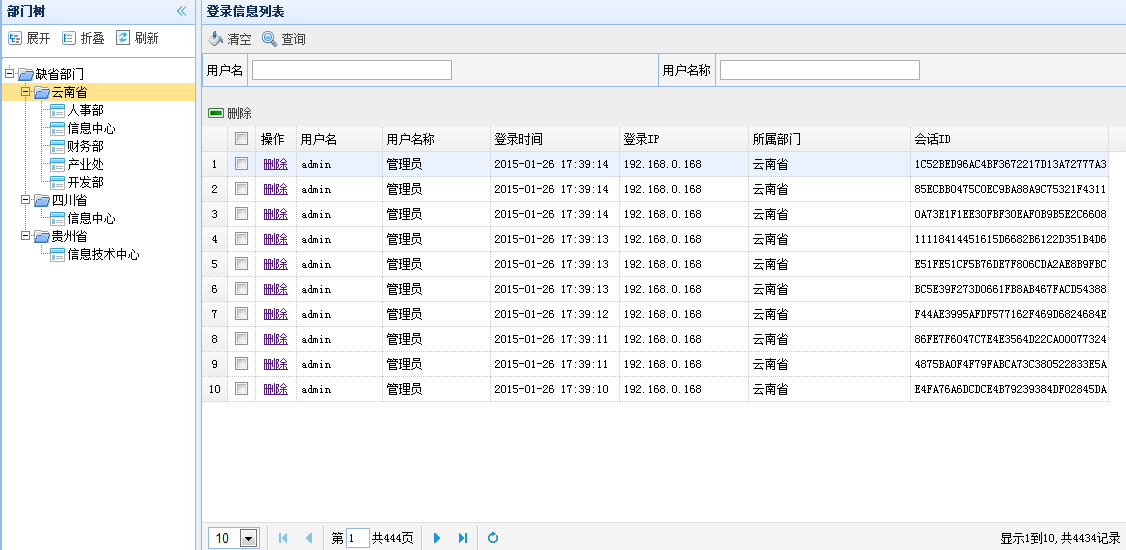Check the checkbox in row 9
The width and height of the screenshot is (1126, 550).
(241, 363)
